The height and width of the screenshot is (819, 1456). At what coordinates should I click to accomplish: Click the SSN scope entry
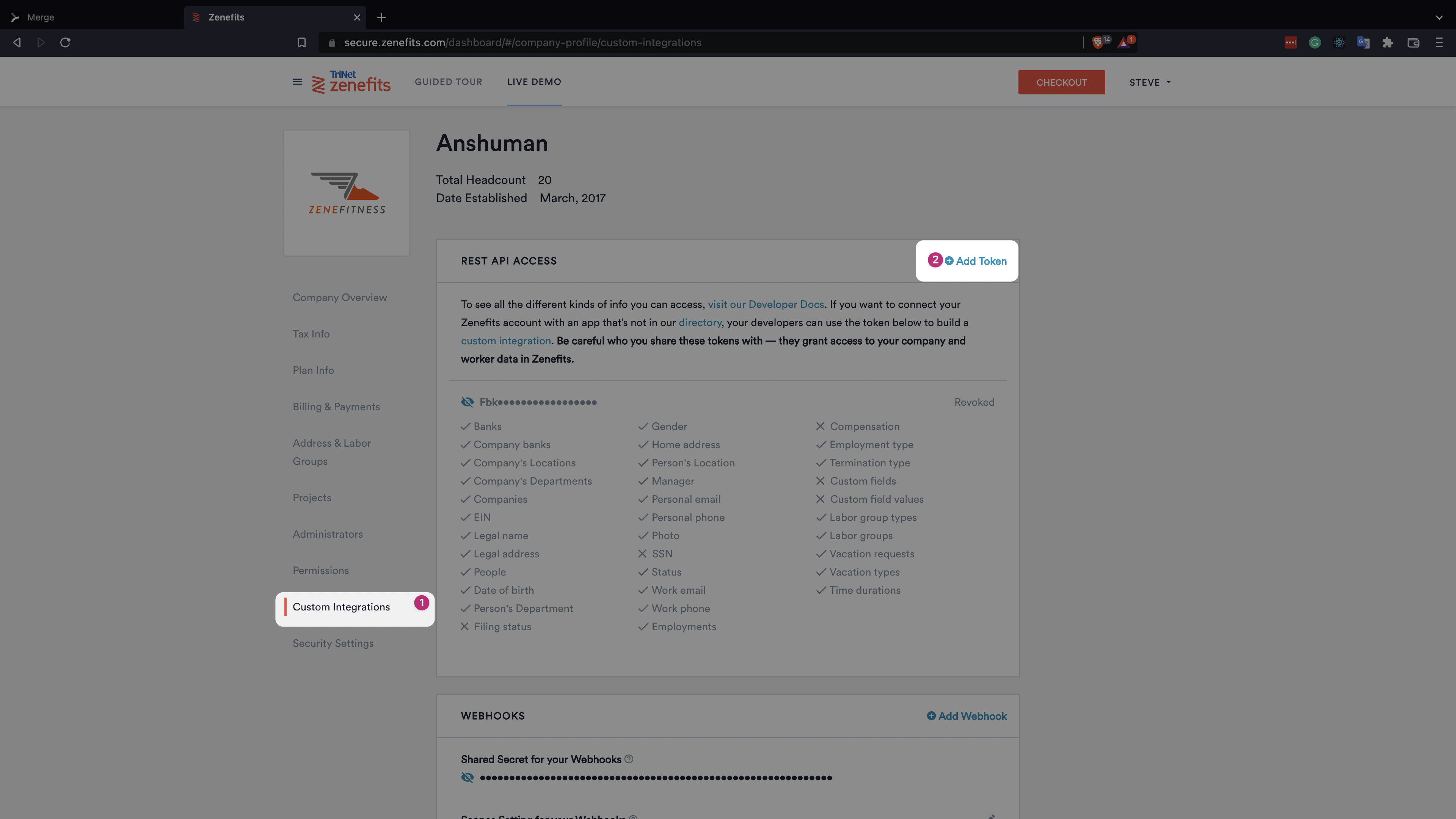click(655, 554)
